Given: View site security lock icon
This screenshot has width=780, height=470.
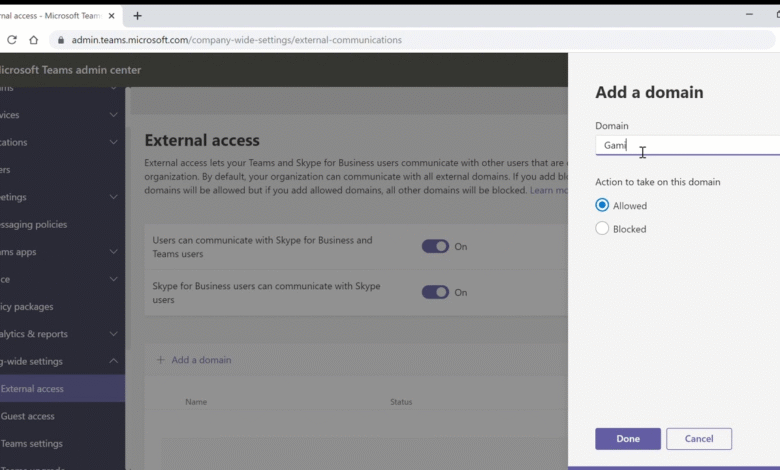Looking at the screenshot, I should pos(61,40).
